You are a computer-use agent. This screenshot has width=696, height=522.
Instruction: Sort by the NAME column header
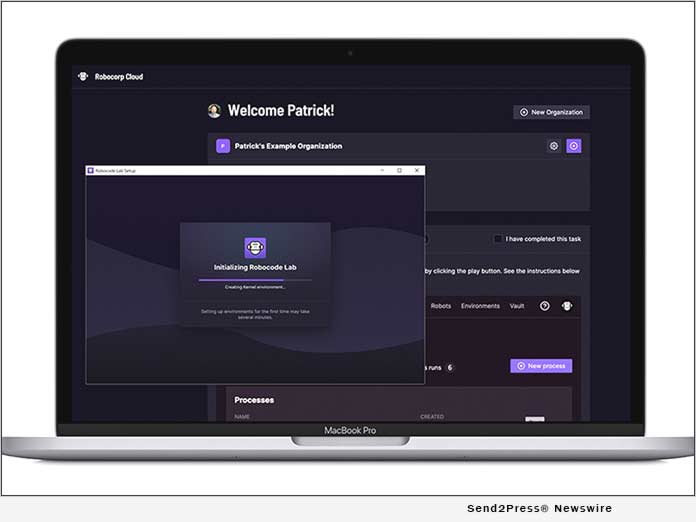point(242,416)
